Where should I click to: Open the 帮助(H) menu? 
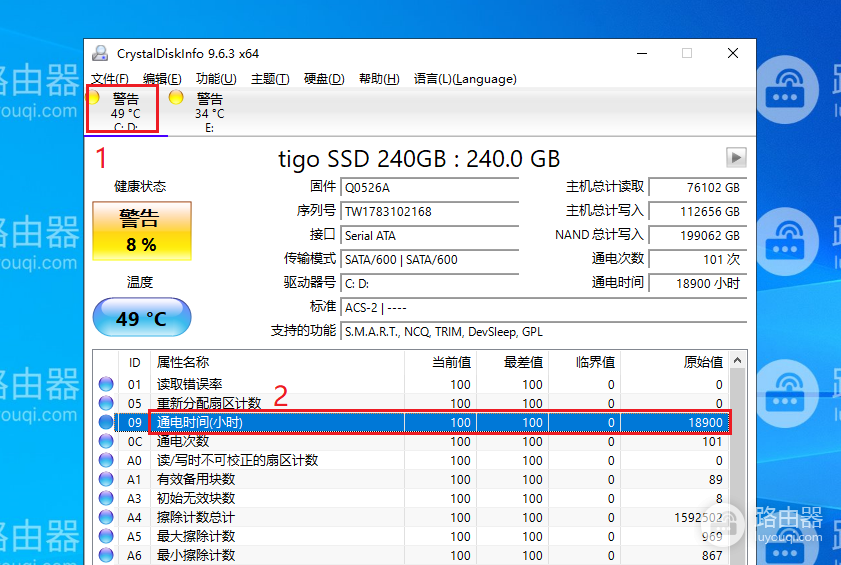379,79
